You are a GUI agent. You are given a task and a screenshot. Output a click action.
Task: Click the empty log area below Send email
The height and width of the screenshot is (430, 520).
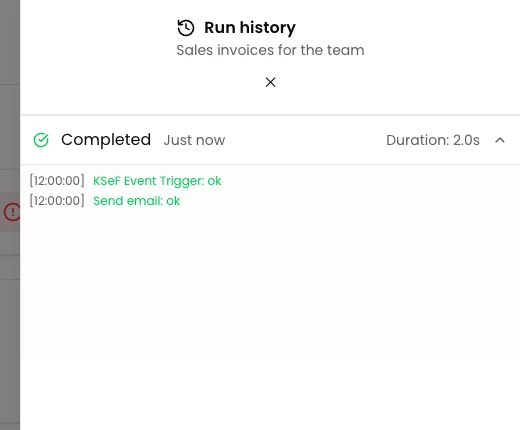point(270,283)
